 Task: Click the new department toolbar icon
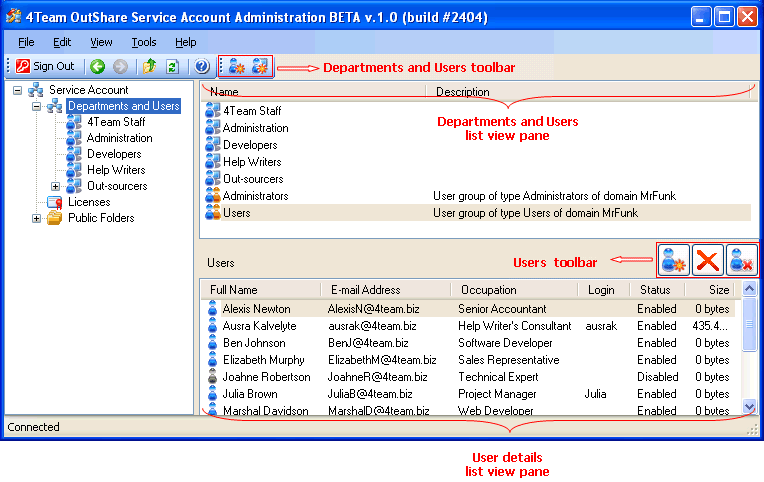click(x=260, y=66)
